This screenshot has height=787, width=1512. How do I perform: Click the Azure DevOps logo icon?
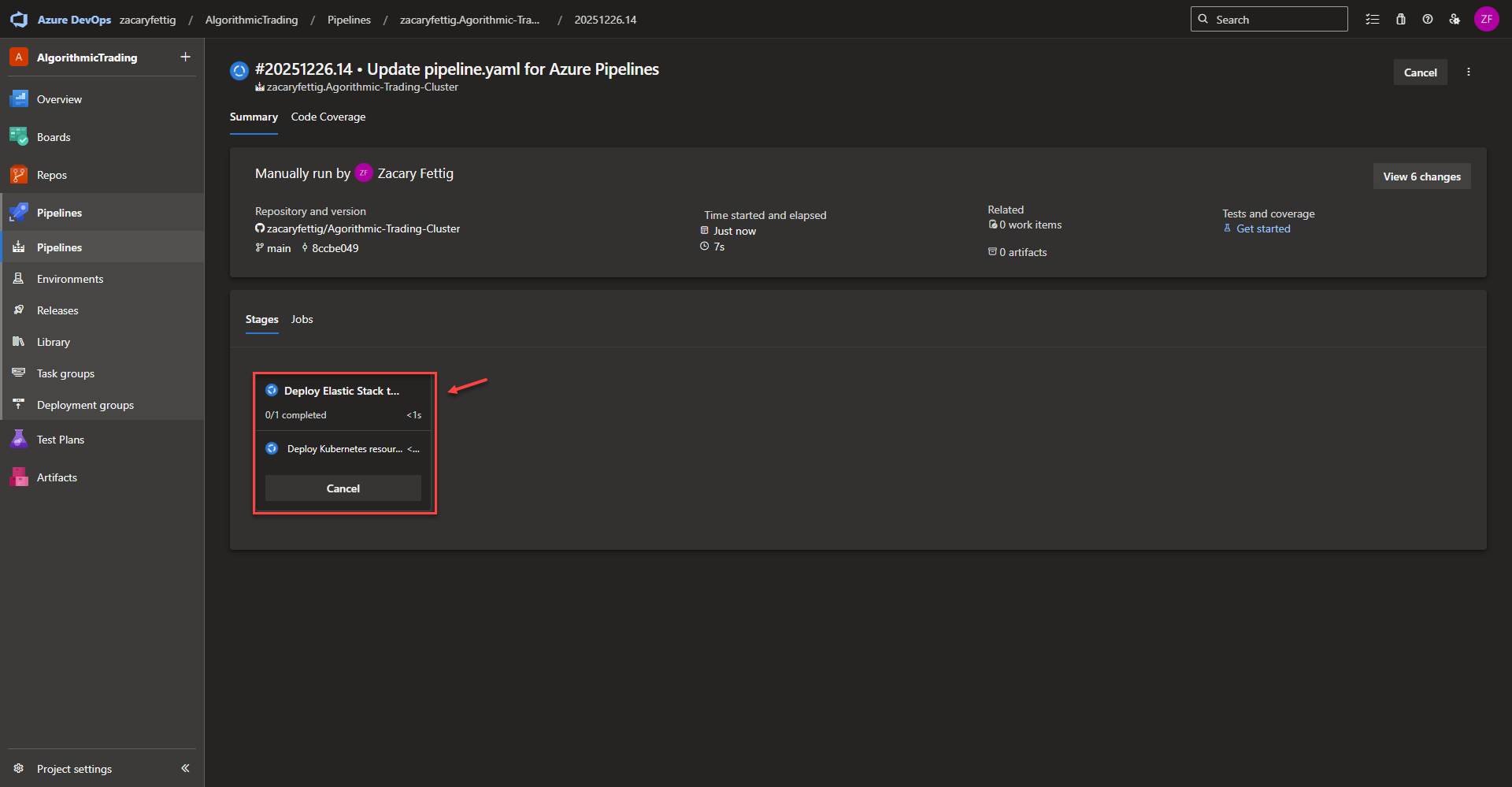tap(19, 20)
